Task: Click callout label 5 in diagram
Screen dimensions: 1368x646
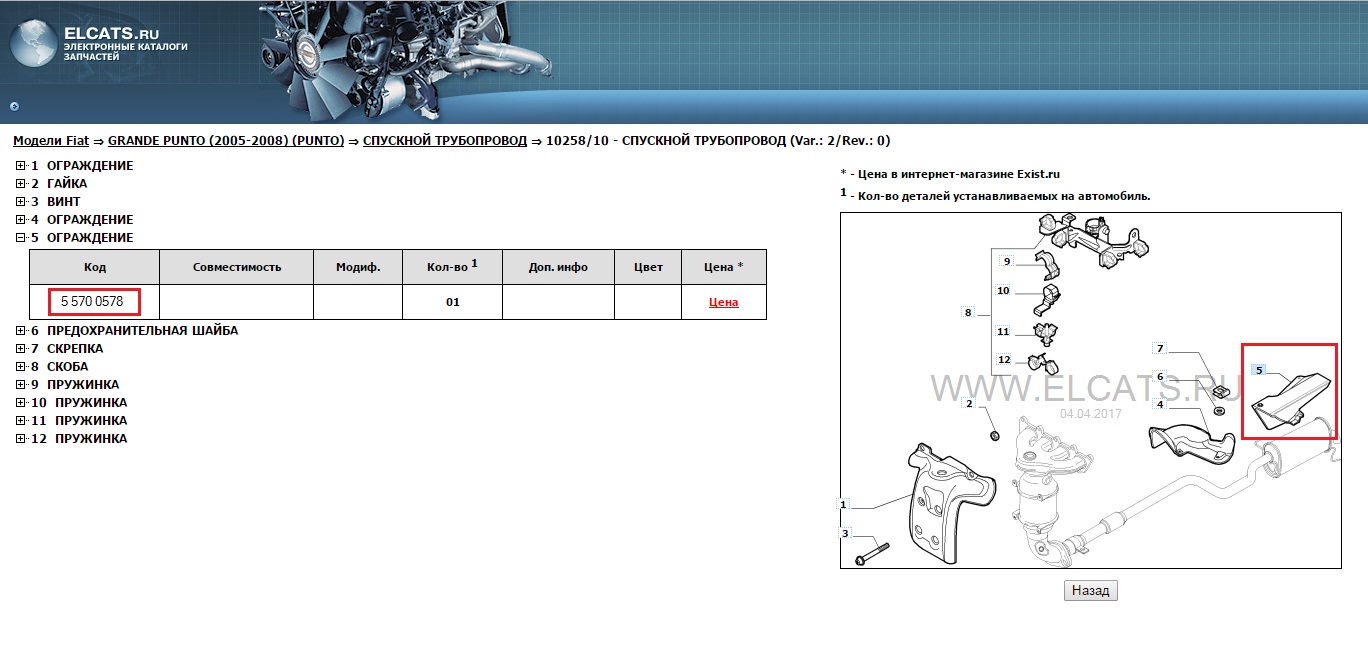Action: [x=1259, y=370]
